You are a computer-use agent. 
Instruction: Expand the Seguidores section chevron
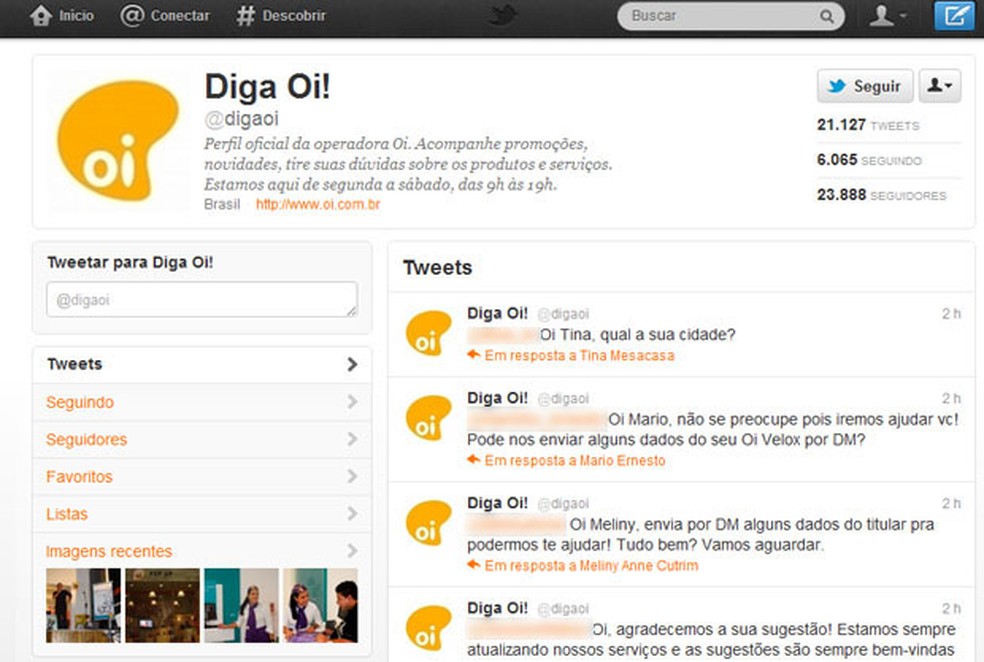point(352,439)
